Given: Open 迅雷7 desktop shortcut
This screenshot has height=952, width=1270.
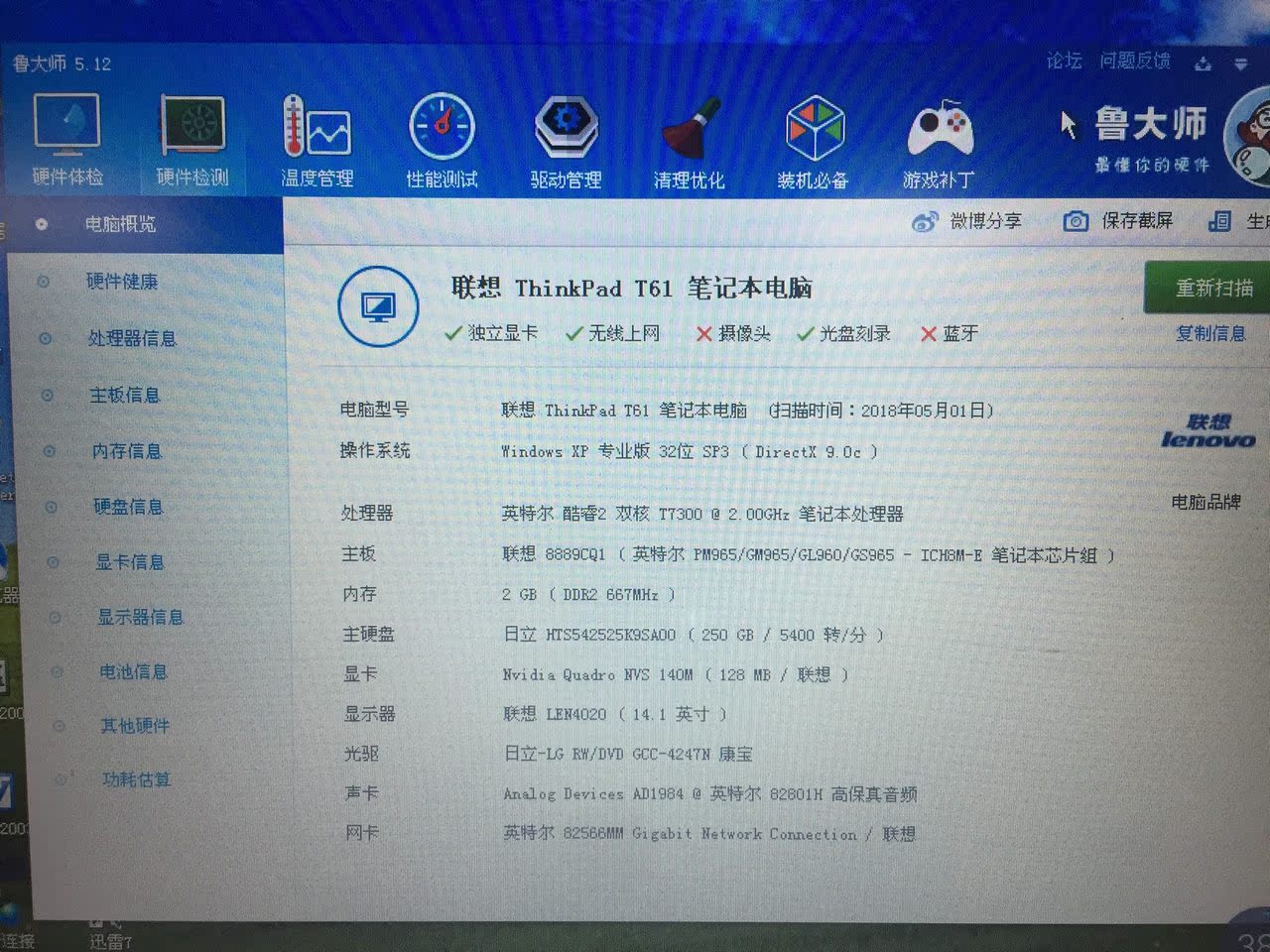Looking at the screenshot, I should click(x=109, y=934).
